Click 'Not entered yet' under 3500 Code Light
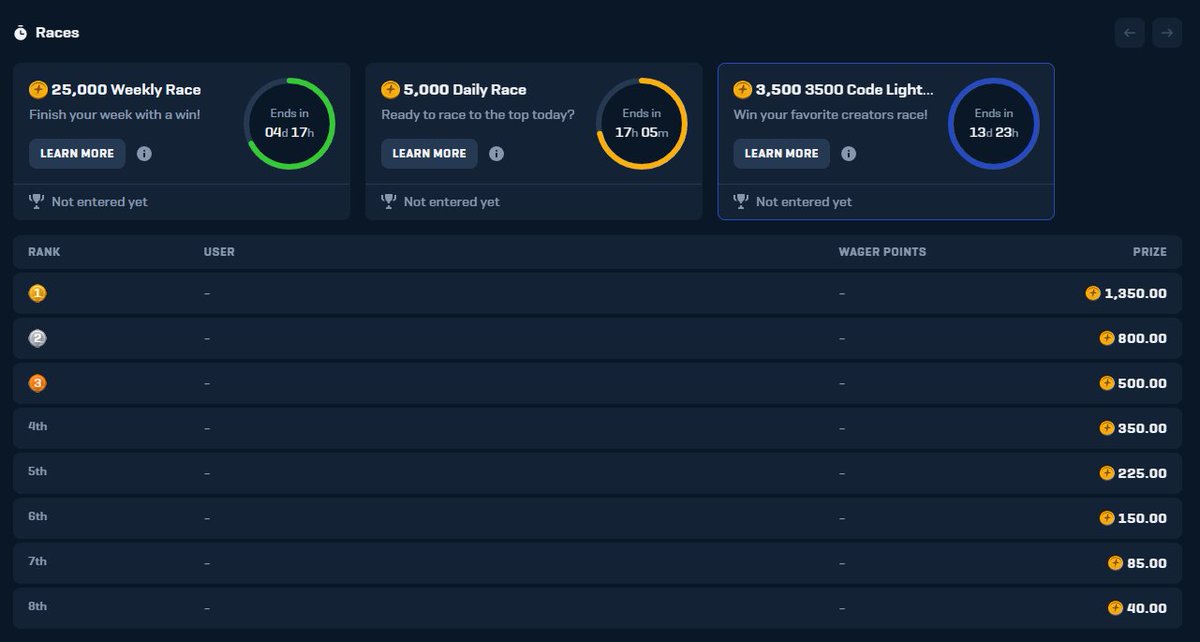The width and height of the screenshot is (1200, 642). [x=804, y=202]
